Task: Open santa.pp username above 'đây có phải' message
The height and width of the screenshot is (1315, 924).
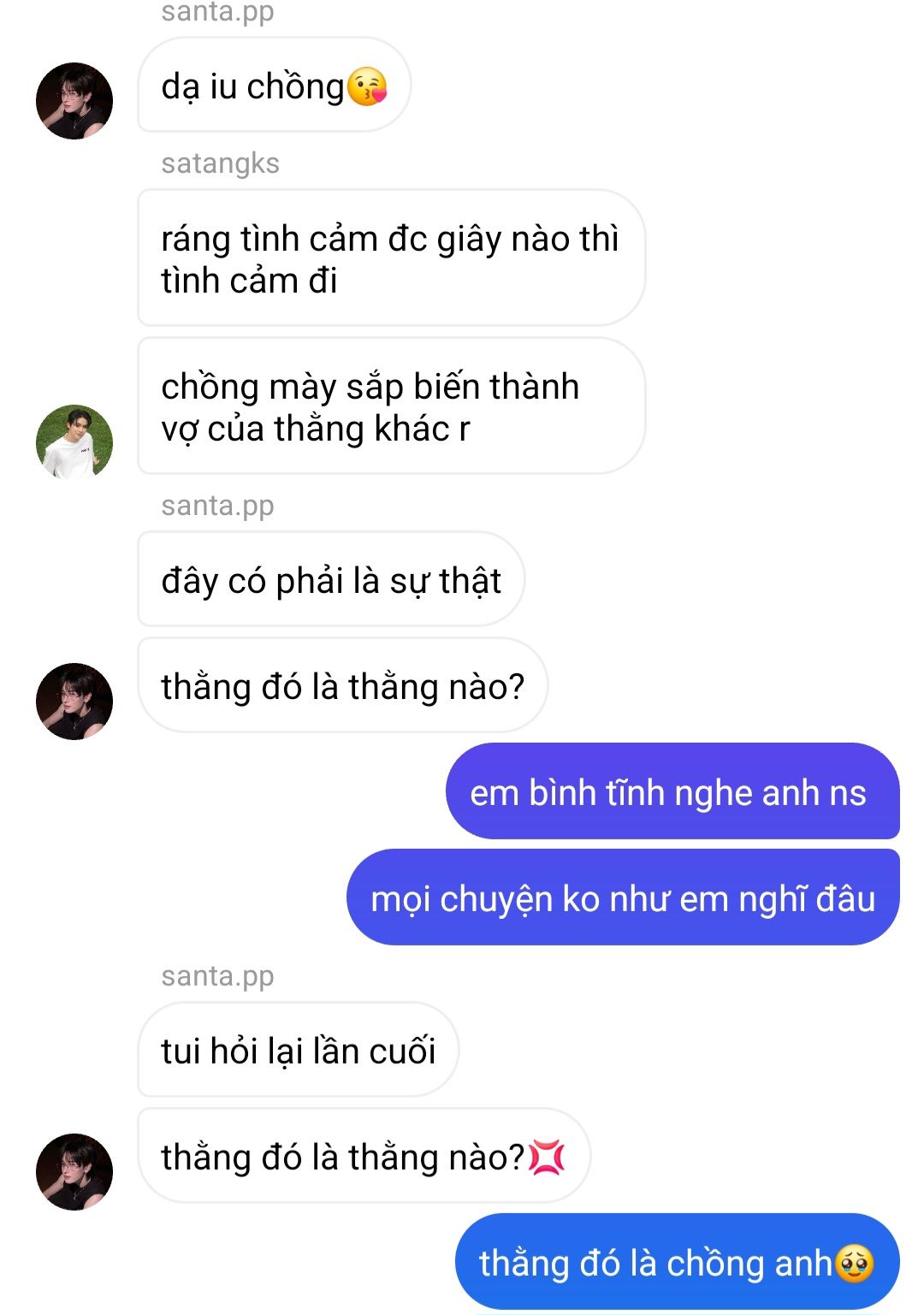Action: pos(218,506)
